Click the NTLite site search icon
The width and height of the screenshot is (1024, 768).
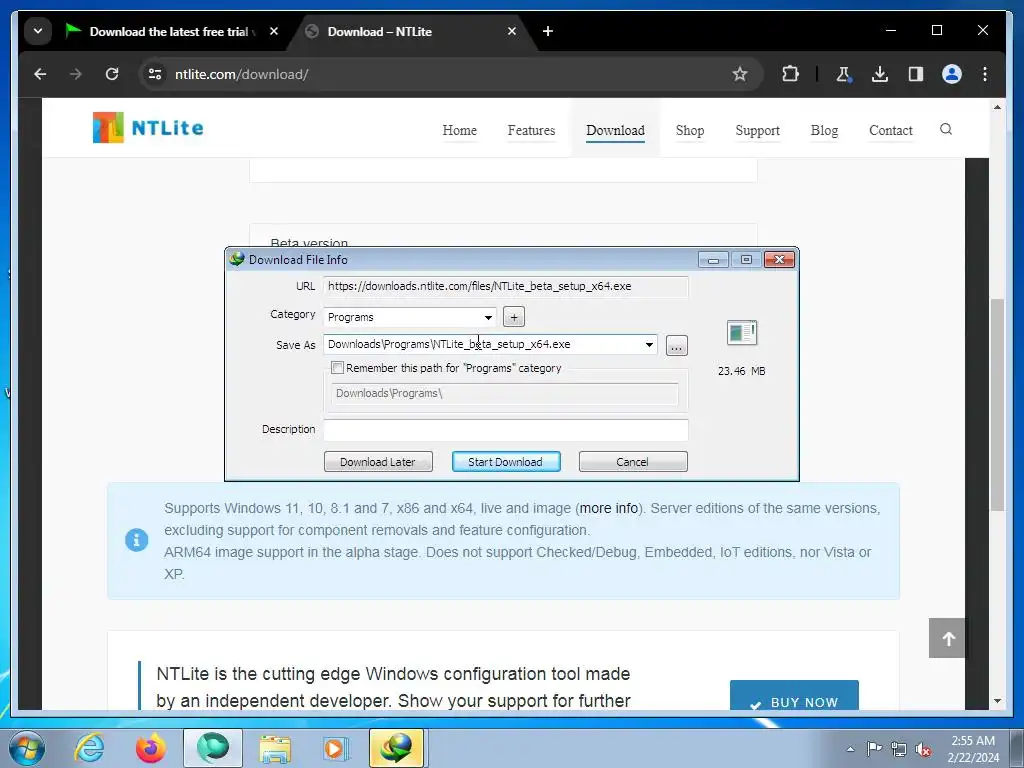(x=945, y=129)
